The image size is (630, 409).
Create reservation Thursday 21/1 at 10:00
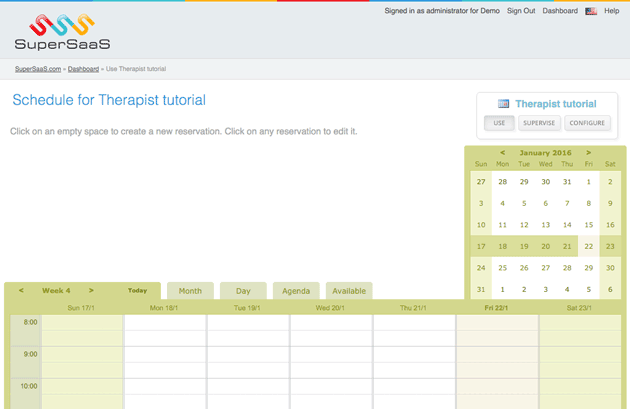click(414, 387)
